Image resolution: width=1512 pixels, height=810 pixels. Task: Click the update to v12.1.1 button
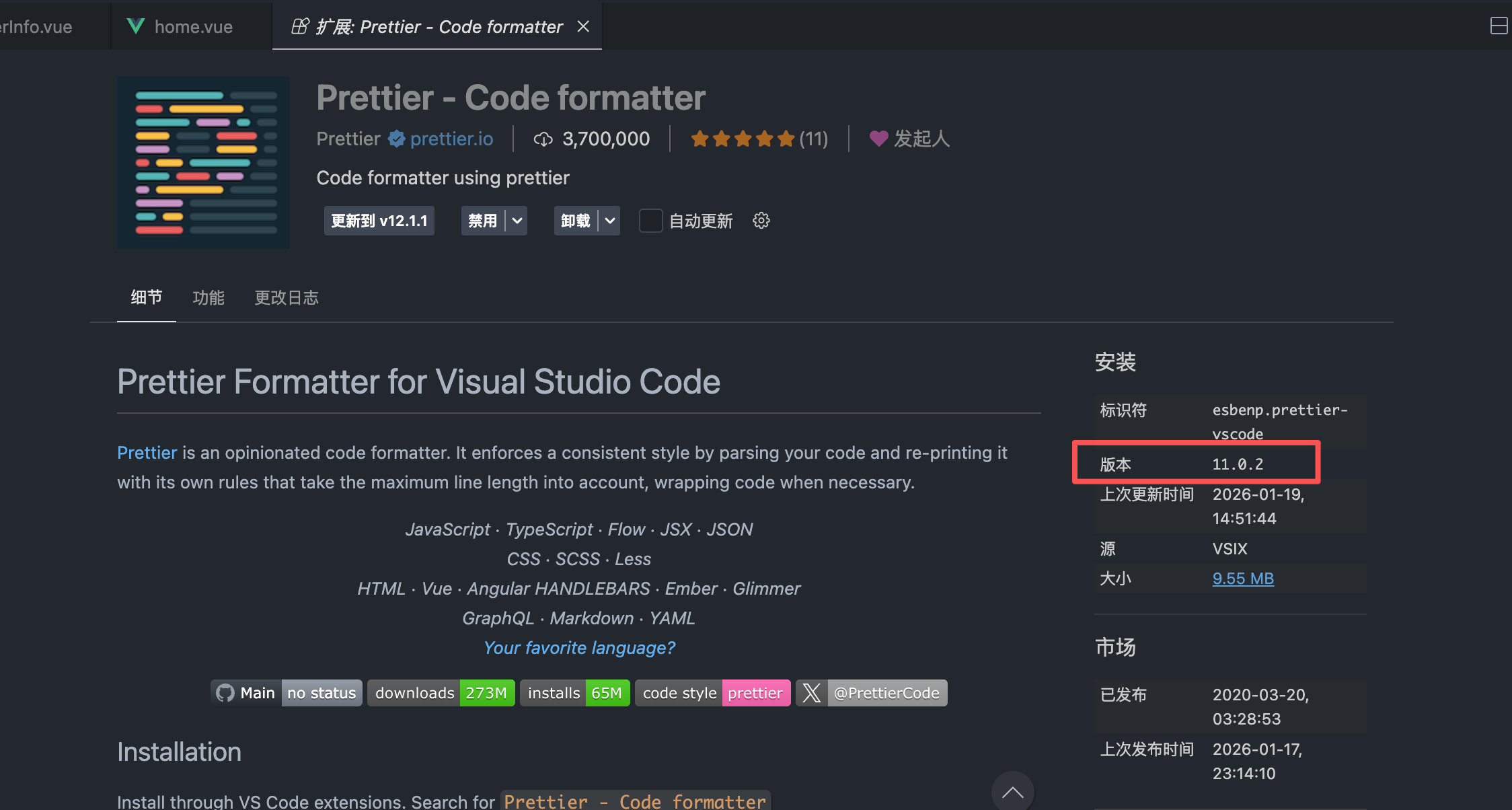click(x=379, y=221)
